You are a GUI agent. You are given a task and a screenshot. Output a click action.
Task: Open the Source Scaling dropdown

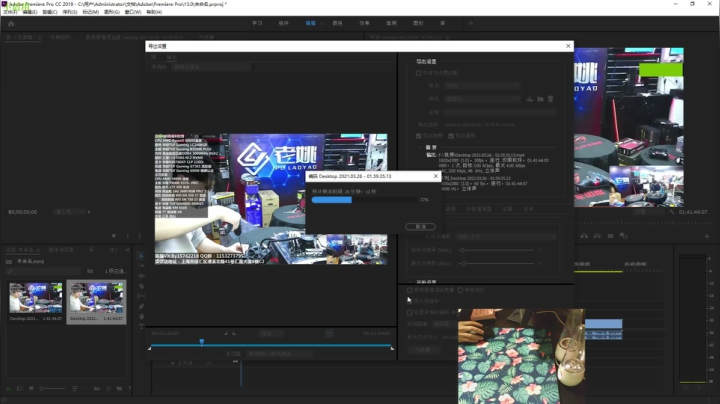211,67
